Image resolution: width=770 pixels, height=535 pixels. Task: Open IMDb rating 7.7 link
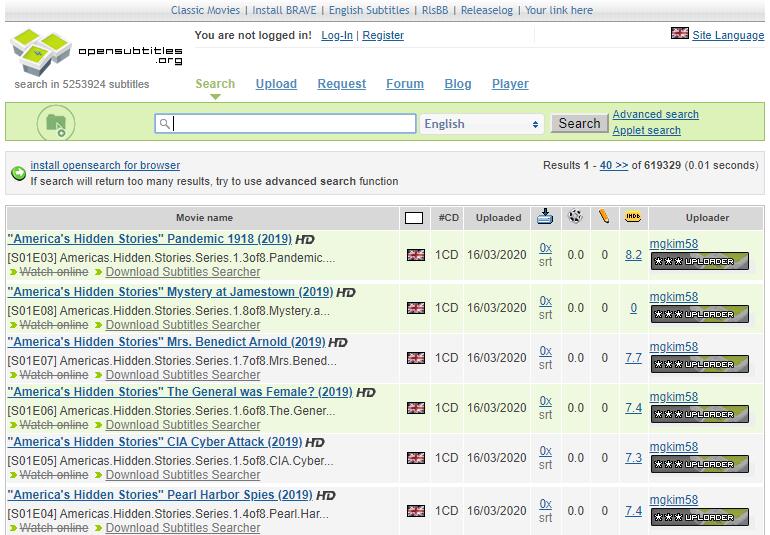[633, 358]
